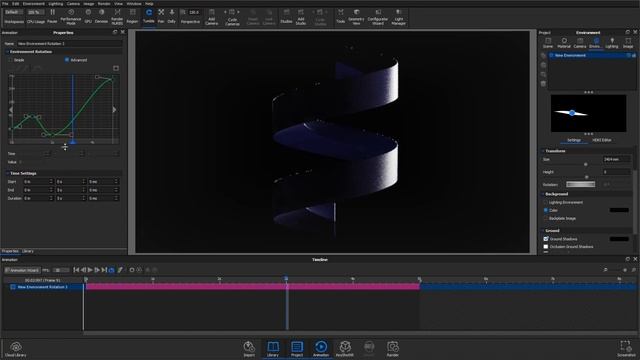Viewport: 640px width, 360px height.
Task: Open the Render menu
Action: click(104, 4)
